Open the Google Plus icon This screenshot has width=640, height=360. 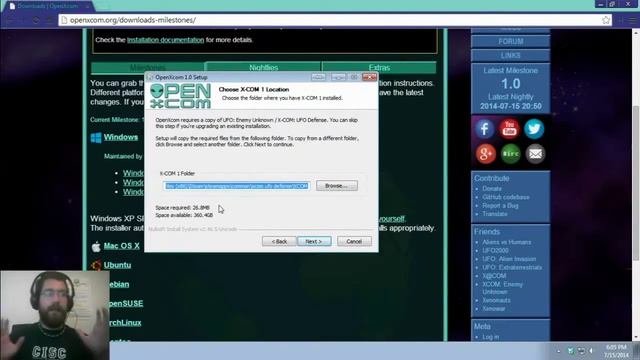click(485, 153)
